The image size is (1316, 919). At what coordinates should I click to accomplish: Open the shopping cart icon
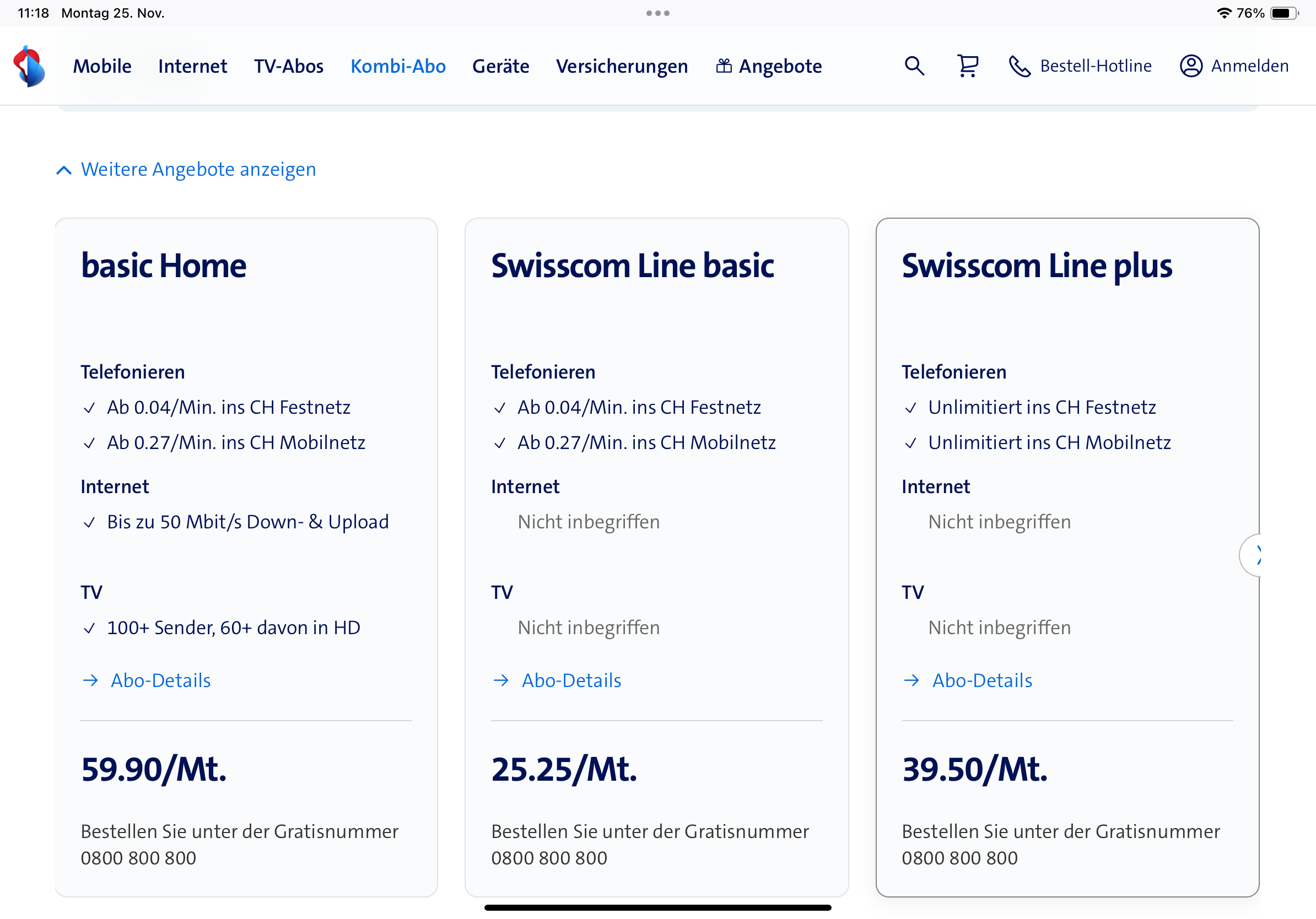pyautogui.click(x=968, y=66)
